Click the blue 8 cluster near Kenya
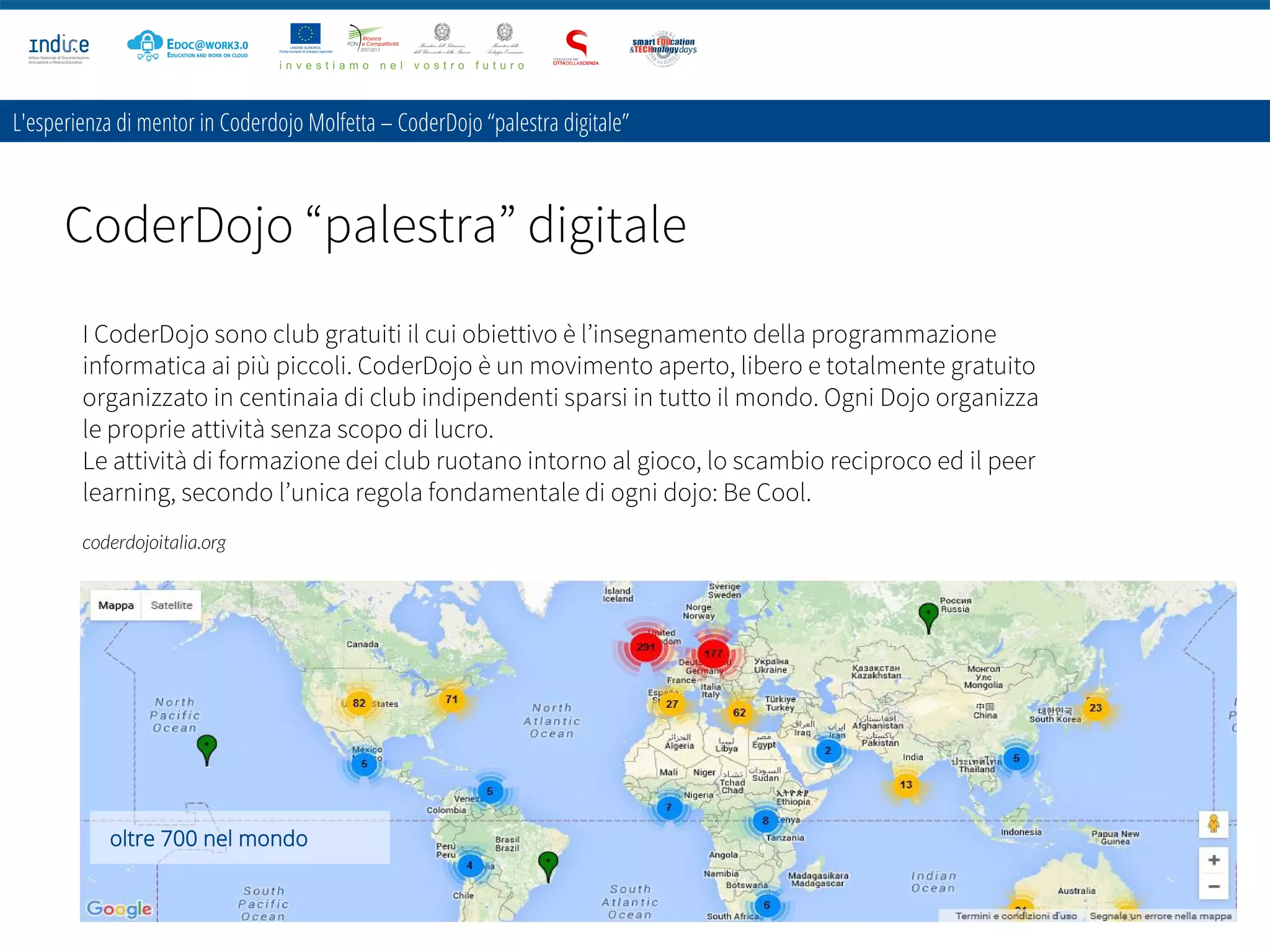1270x952 pixels. coord(765,821)
